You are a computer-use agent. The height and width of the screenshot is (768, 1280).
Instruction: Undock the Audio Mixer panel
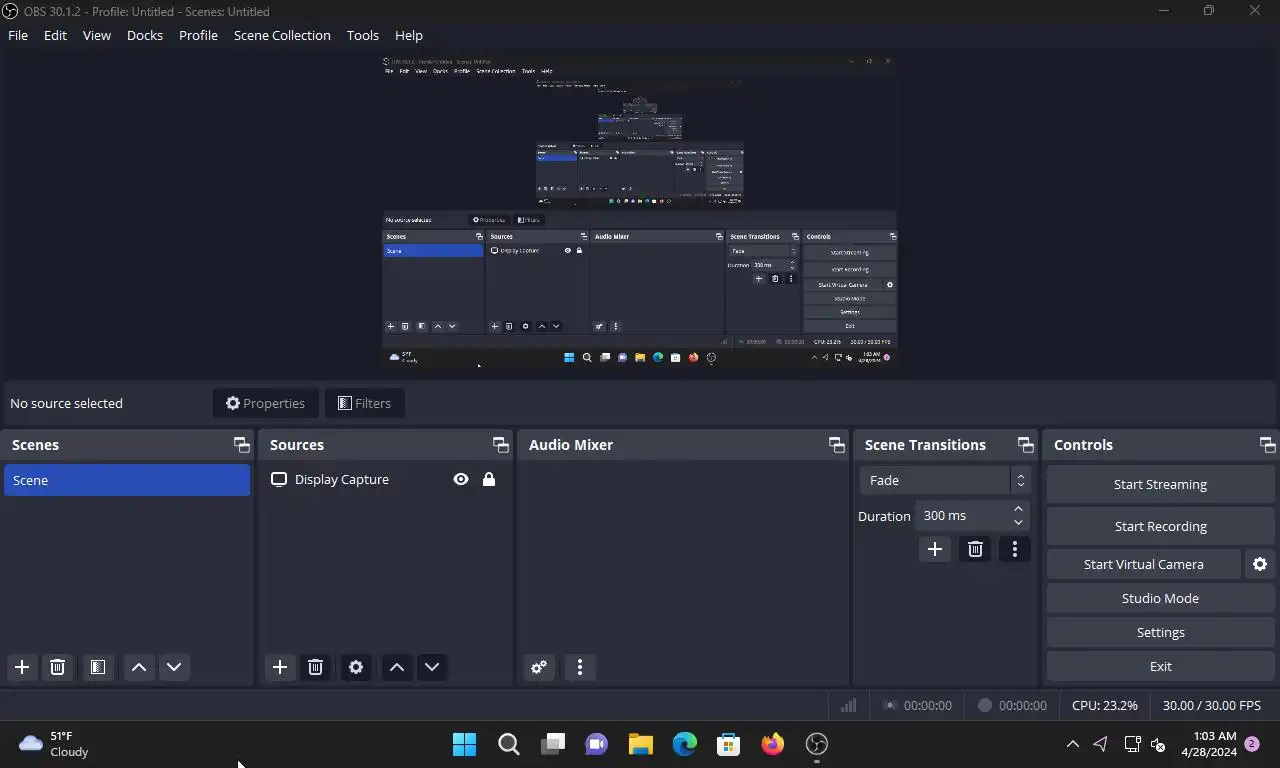pyautogui.click(x=837, y=445)
